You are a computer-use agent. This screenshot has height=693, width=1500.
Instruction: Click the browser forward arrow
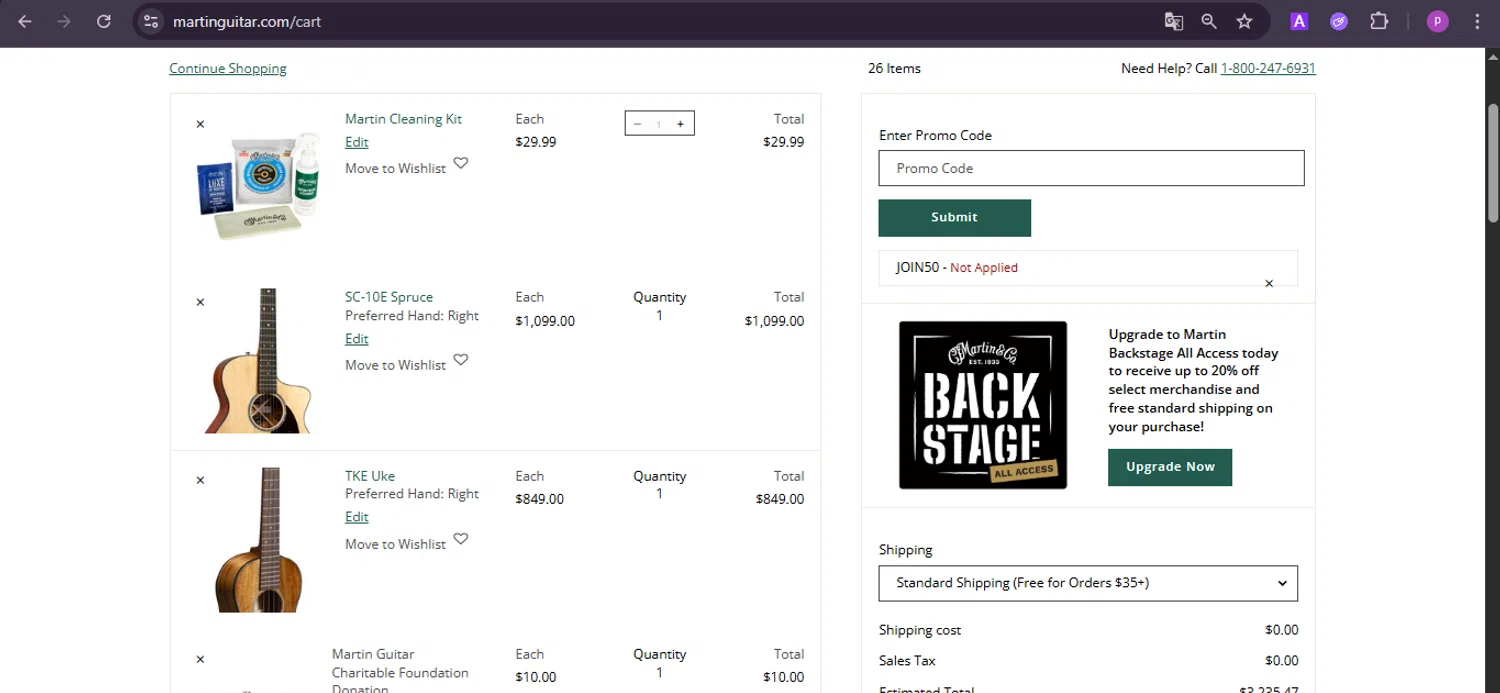64,21
